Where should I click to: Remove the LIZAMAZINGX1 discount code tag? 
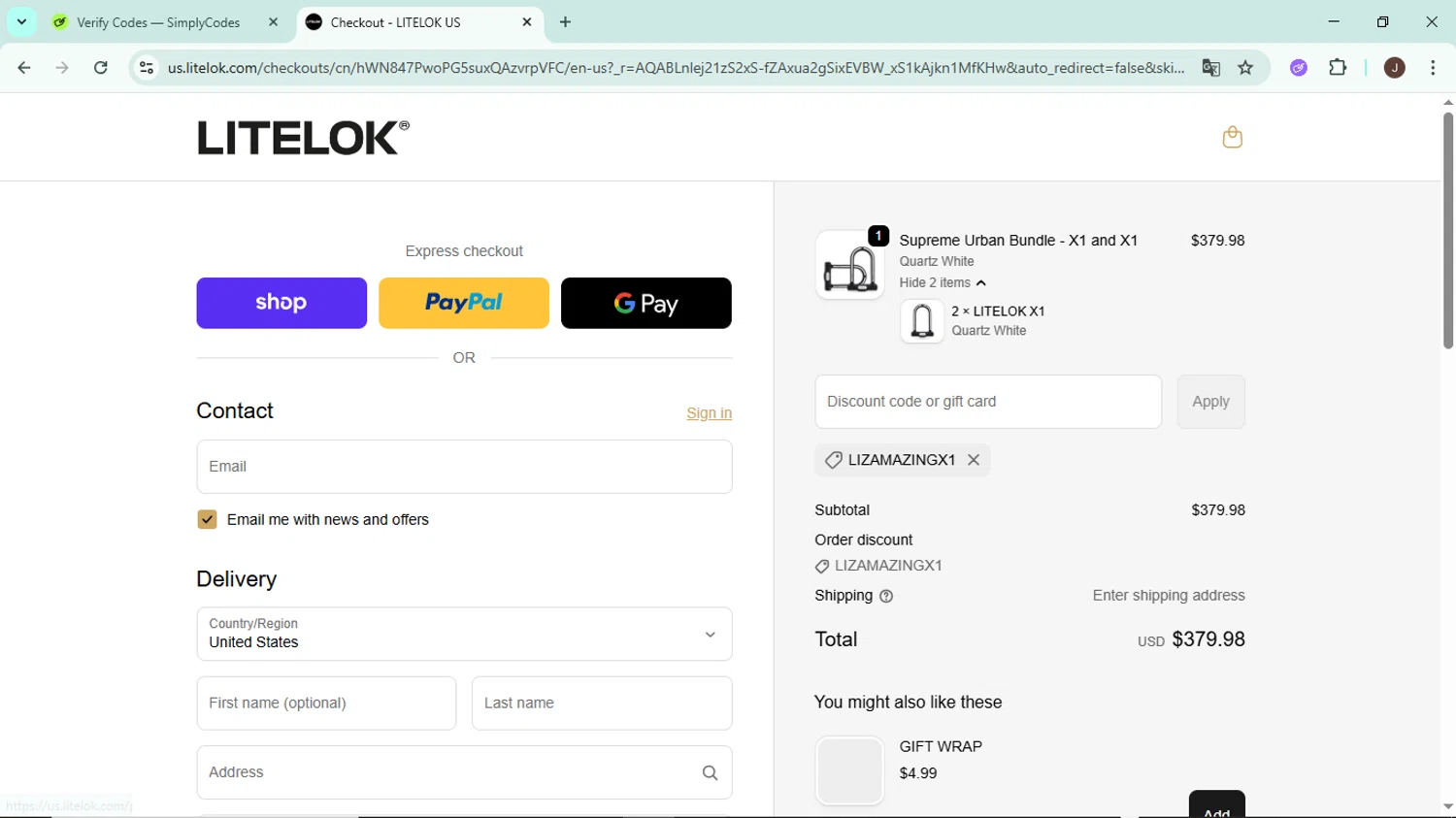tap(974, 460)
